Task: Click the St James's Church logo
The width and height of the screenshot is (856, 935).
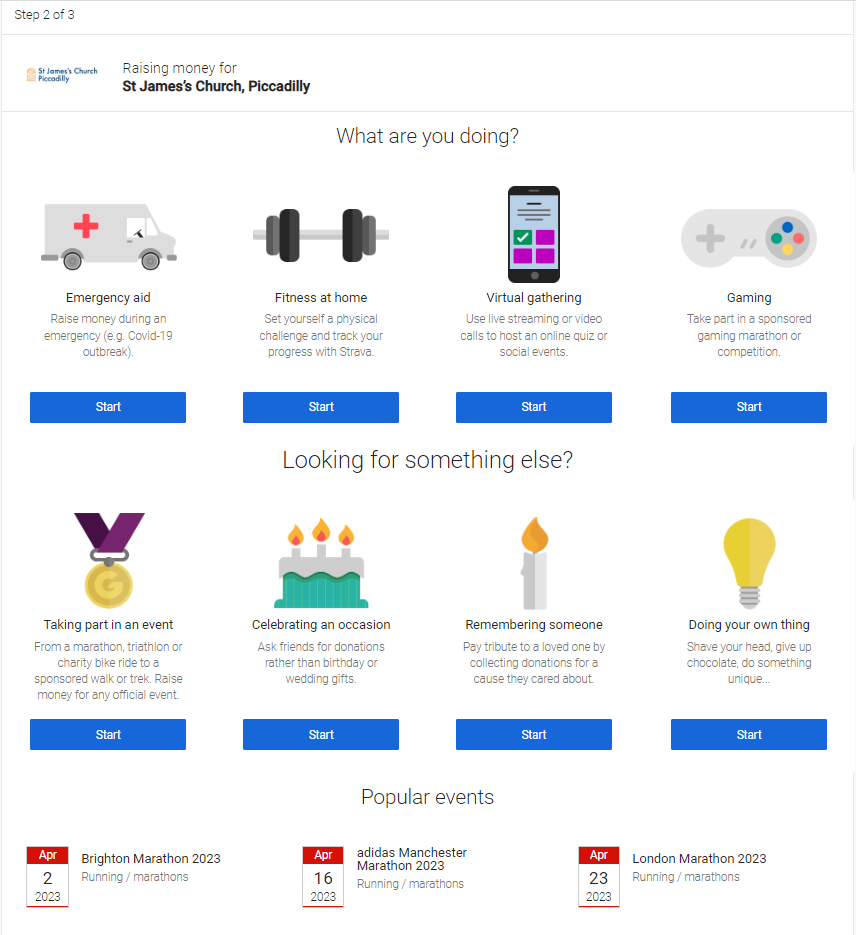Action: tap(62, 75)
